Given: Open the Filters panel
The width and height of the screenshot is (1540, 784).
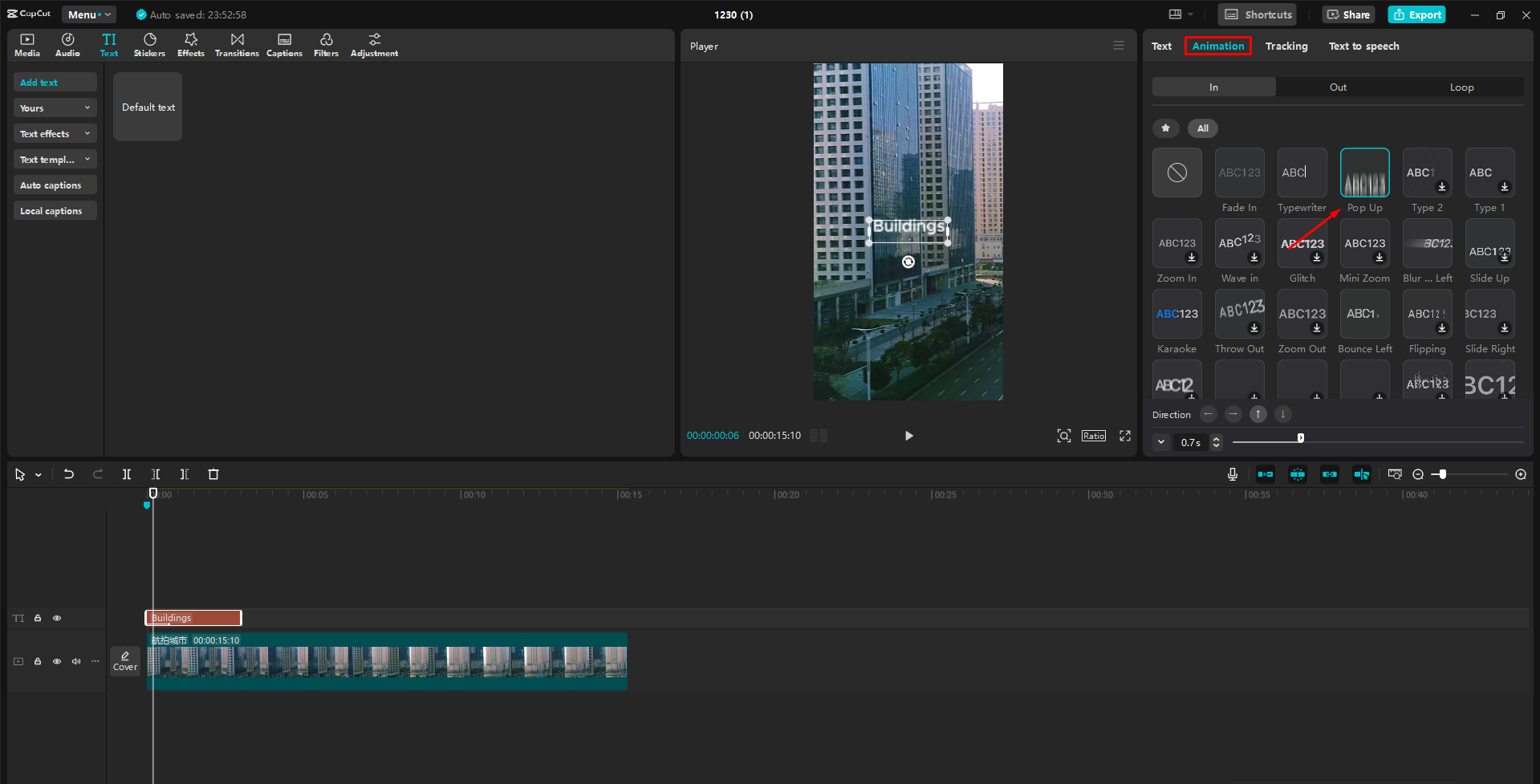Looking at the screenshot, I should pyautogui.click(x=326, y=44).
